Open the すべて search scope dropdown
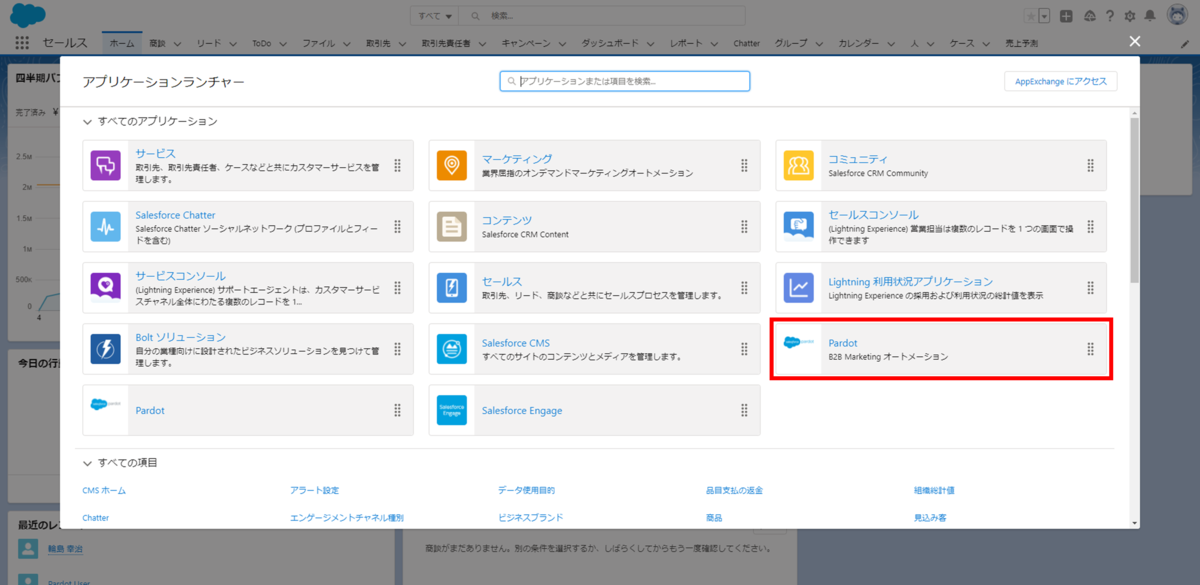 [x=435, y=16]
